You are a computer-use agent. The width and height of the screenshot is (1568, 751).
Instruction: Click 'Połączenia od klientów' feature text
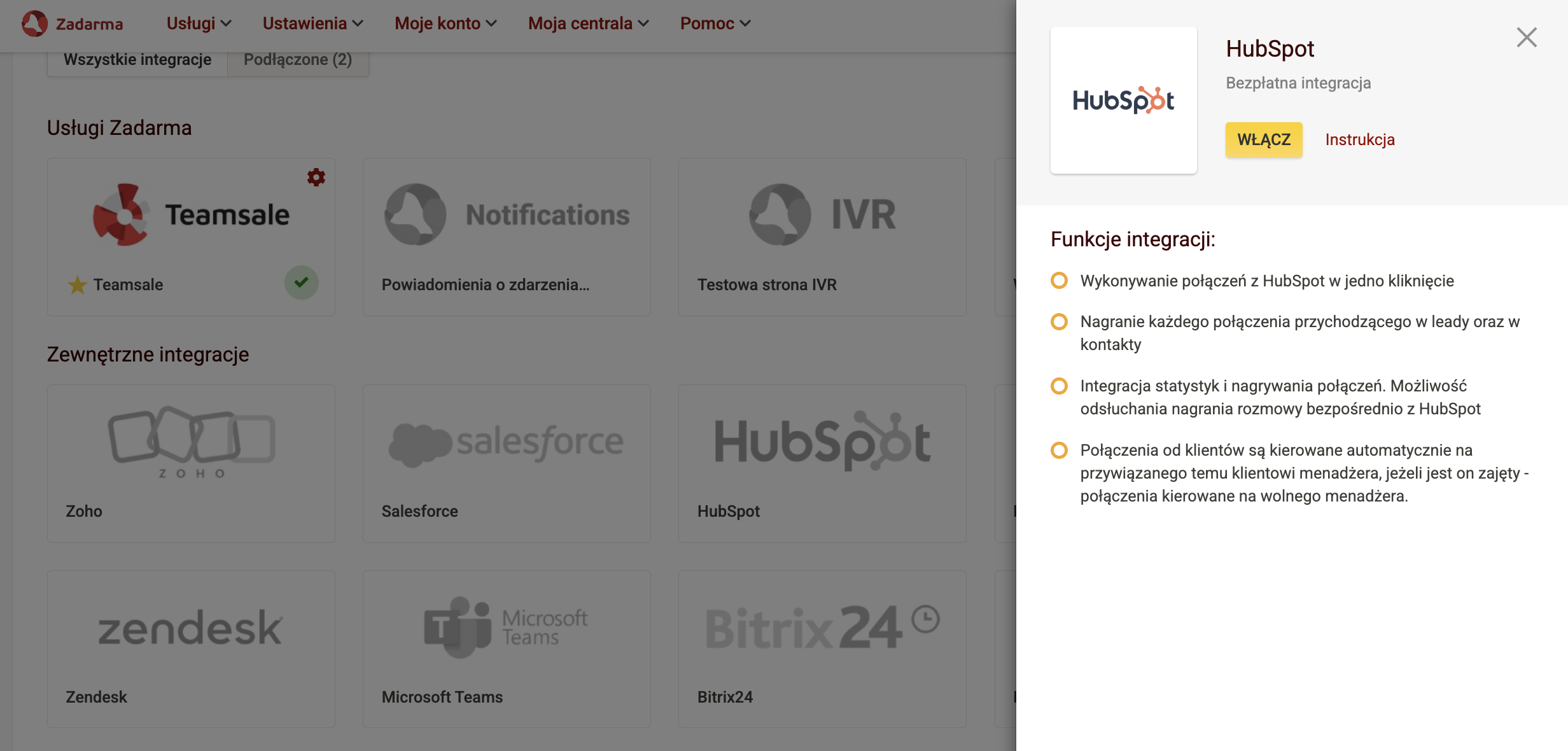click(x=1304, y=473)
